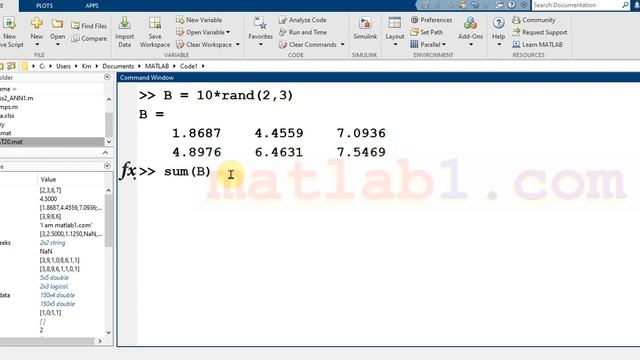Click the Help question mark icon

click(498, 23)
